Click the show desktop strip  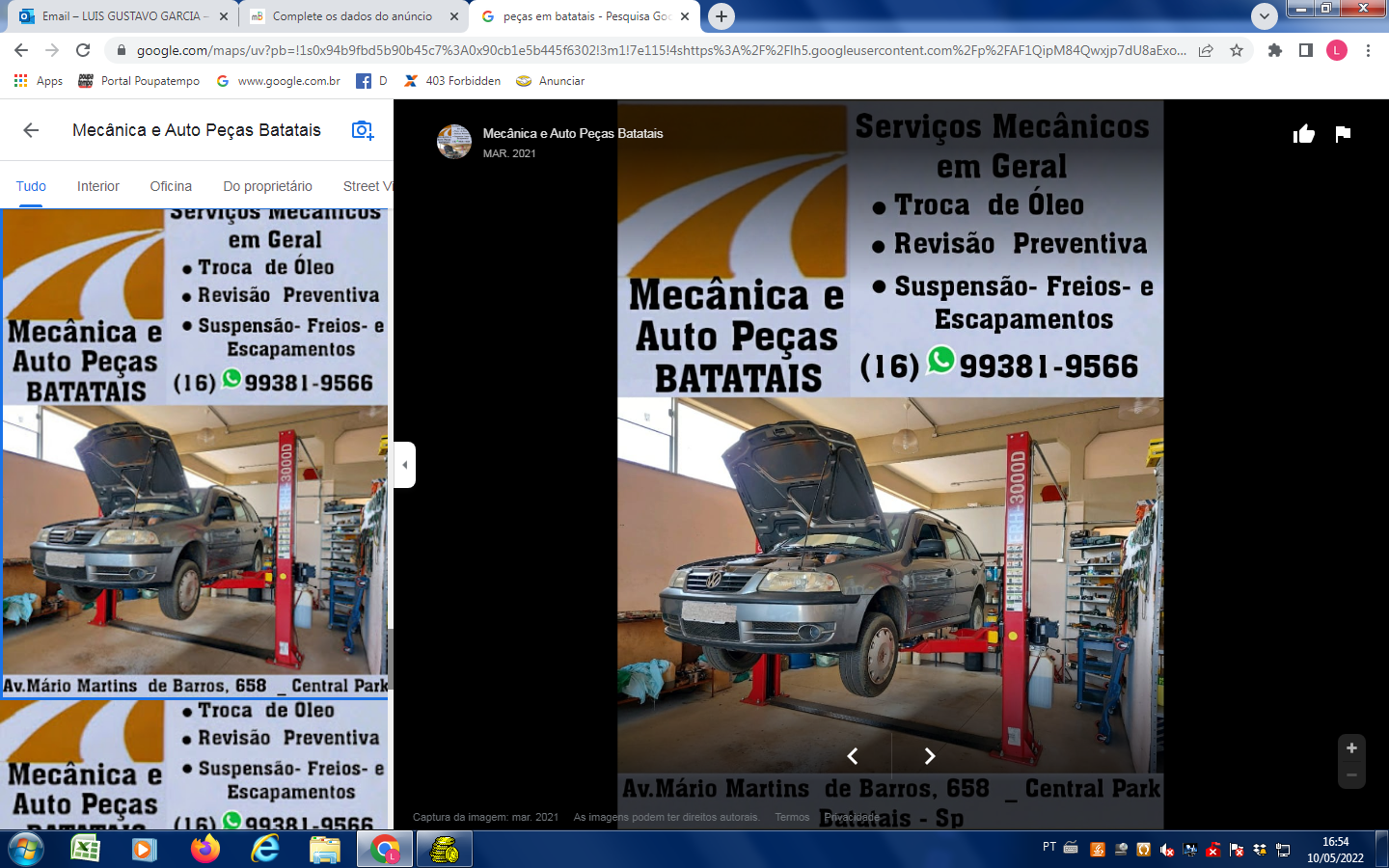click(1381, 850)
